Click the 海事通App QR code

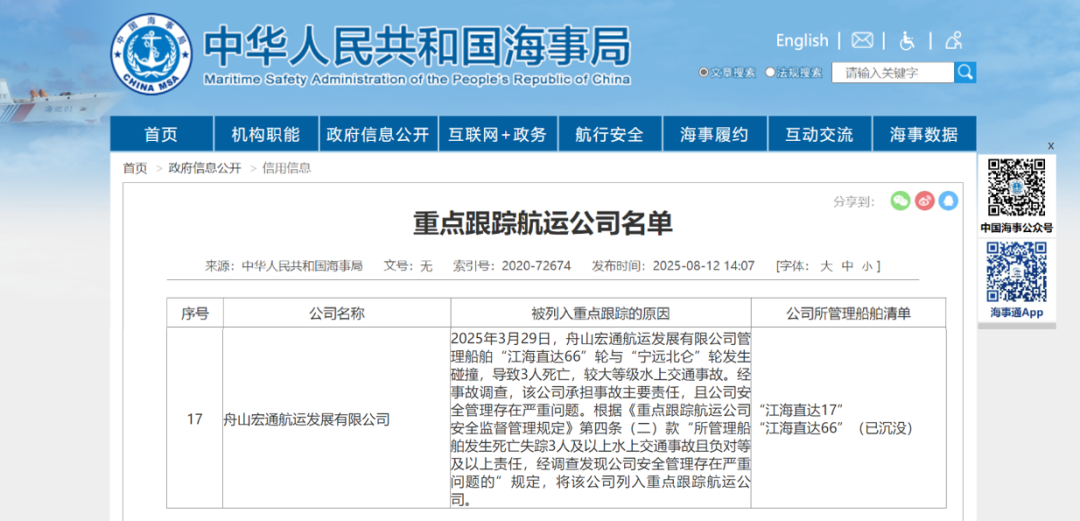coord(1016,272)
